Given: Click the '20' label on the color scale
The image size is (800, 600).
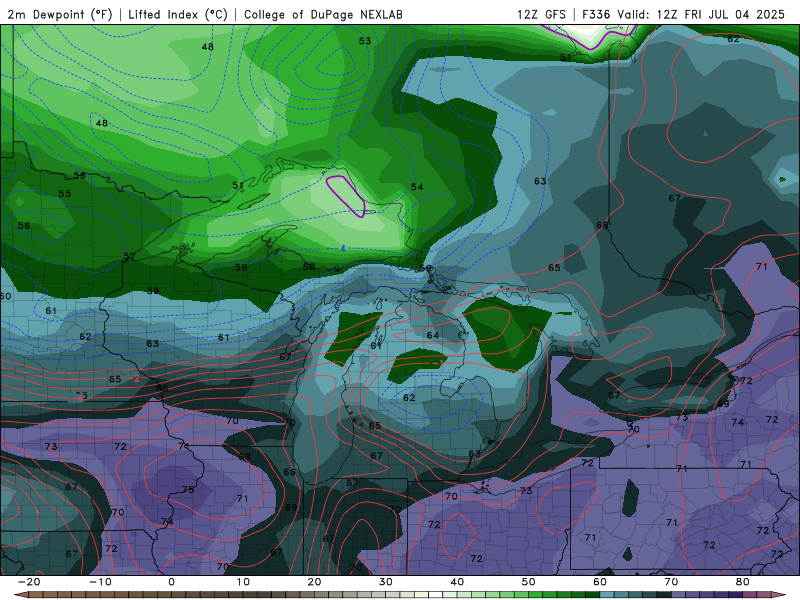Looking at the screenshot, I should pyautogui.click(x=314, y=582).
